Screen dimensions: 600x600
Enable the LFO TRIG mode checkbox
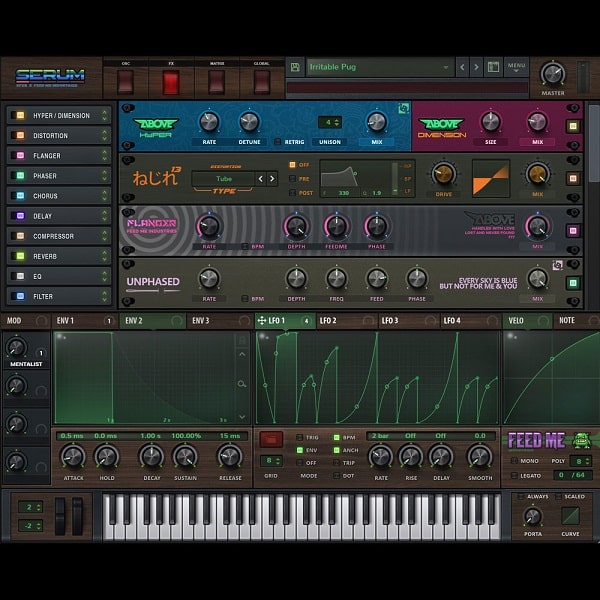pos(300,438)
